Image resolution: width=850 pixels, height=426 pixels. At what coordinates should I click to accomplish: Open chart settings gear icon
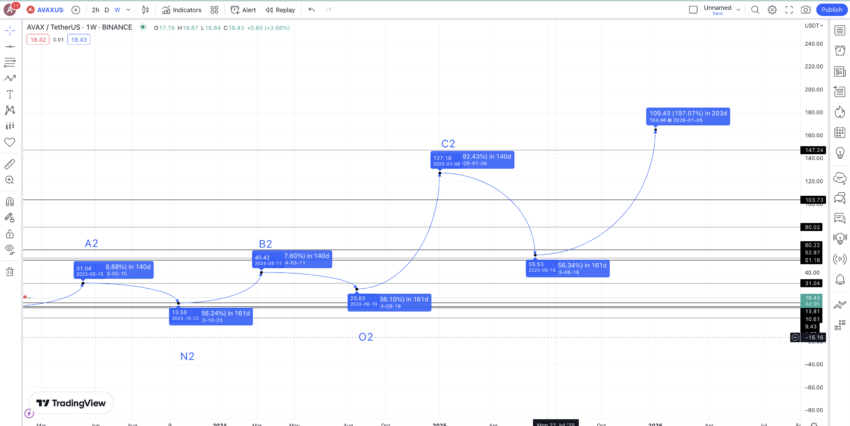tap(772, 10)
